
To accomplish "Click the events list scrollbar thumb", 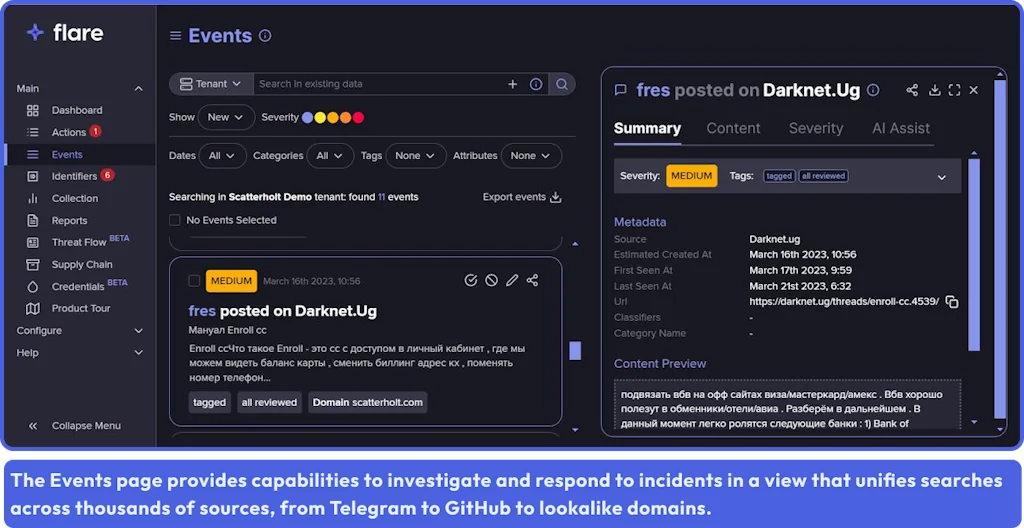I will coord(575,351).
